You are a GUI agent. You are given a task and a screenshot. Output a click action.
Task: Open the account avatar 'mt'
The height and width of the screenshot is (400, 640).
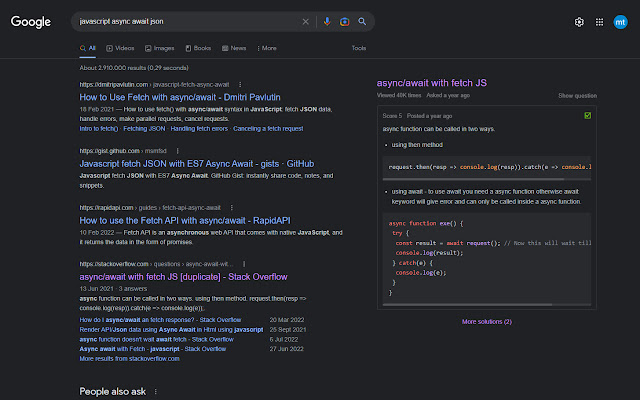(x=620, y=22)
